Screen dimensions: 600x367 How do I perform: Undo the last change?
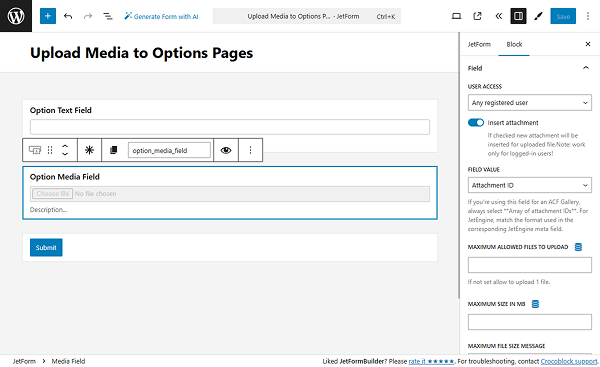point(68,16)
